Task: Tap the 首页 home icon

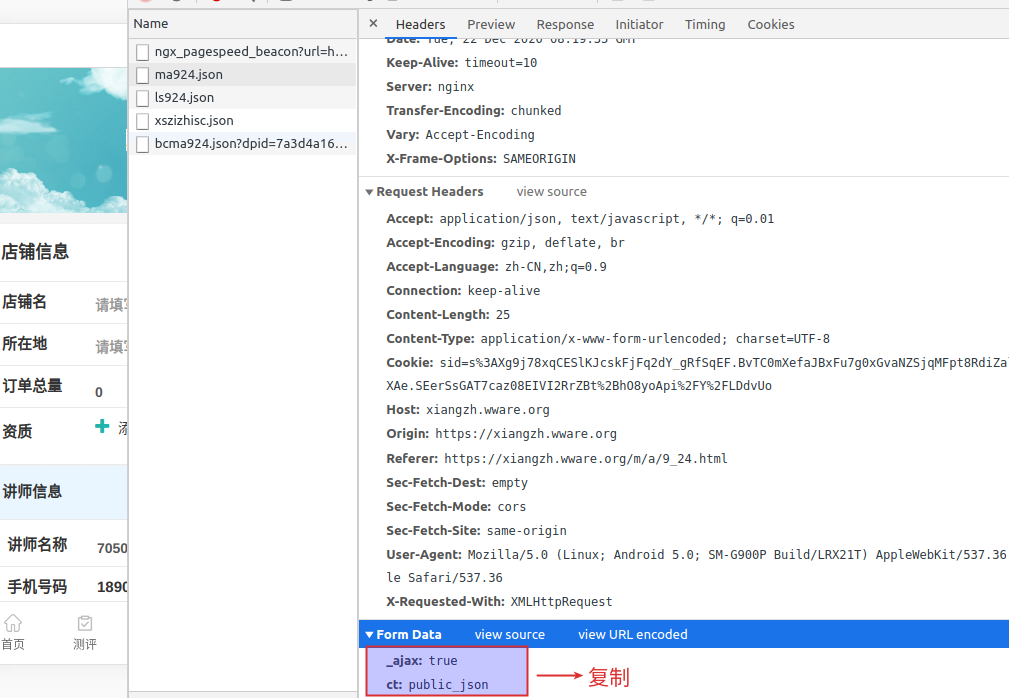Action: 13,623
